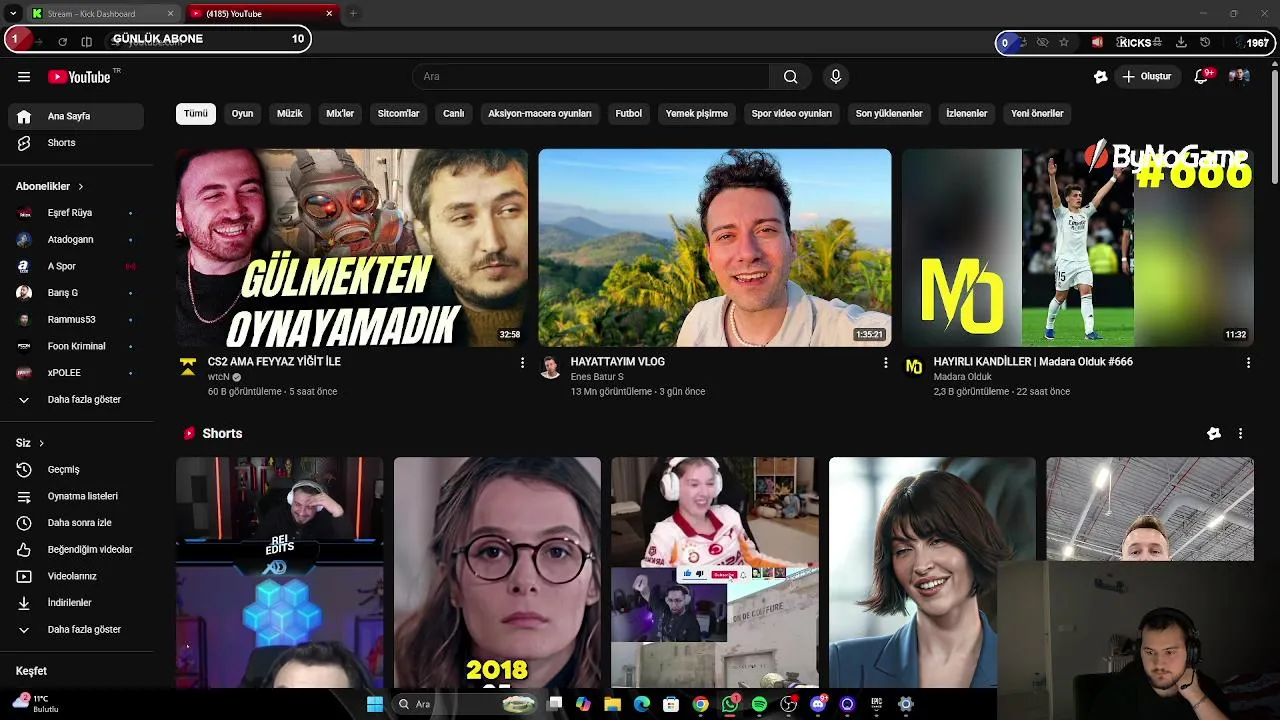This screenshot has width=1280, height=720.
Task: Open Epic Games Launcher from taskbar
Action: (876, 704)
